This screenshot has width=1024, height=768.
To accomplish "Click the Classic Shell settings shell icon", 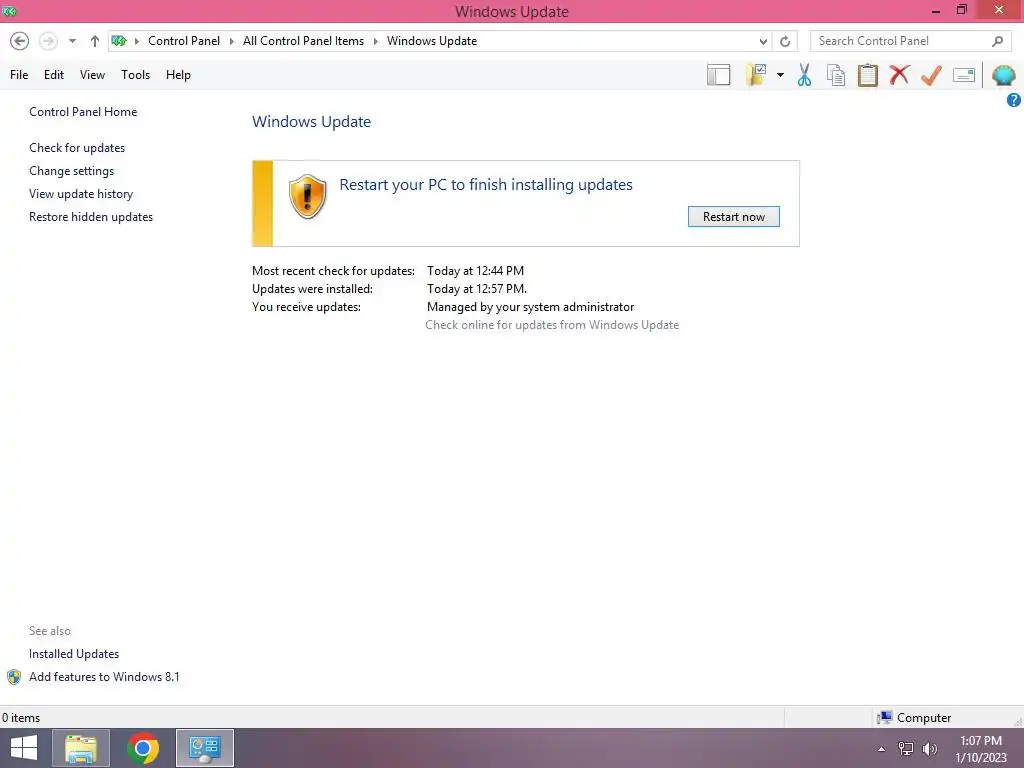I will coord(1004,75).
